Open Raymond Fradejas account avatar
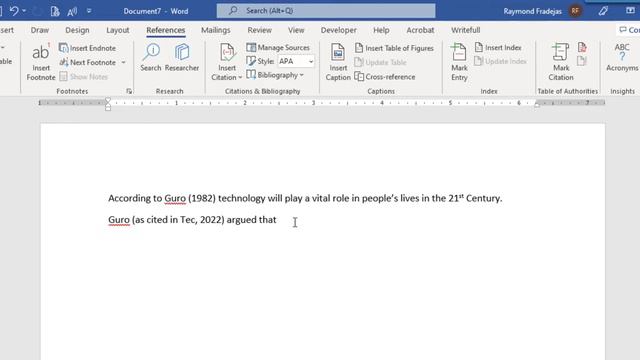Screen dimensions: 640x360 (x=576, y=11)
